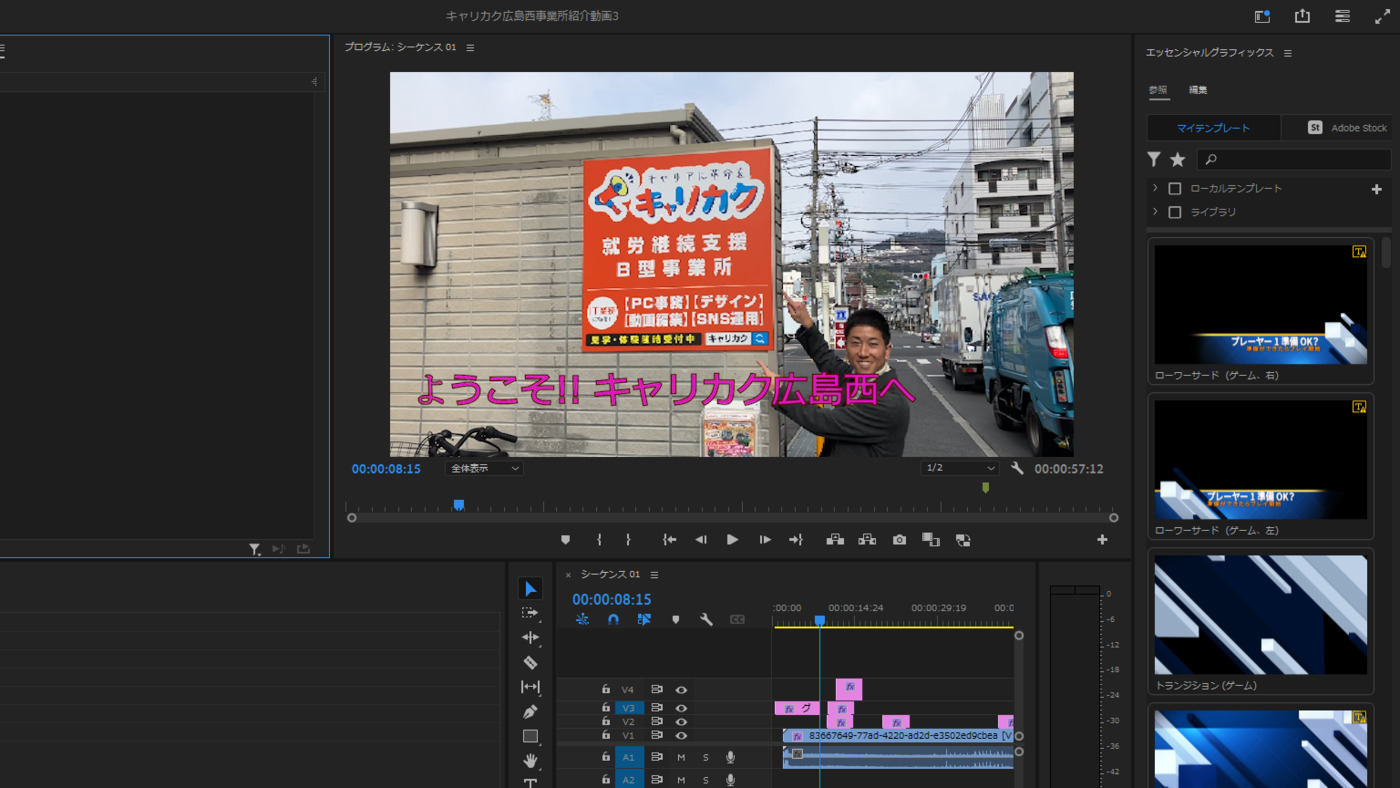Viewport: 1400px width, 788px height.
Task: Target video track V3 label
Action: [629, 708]
